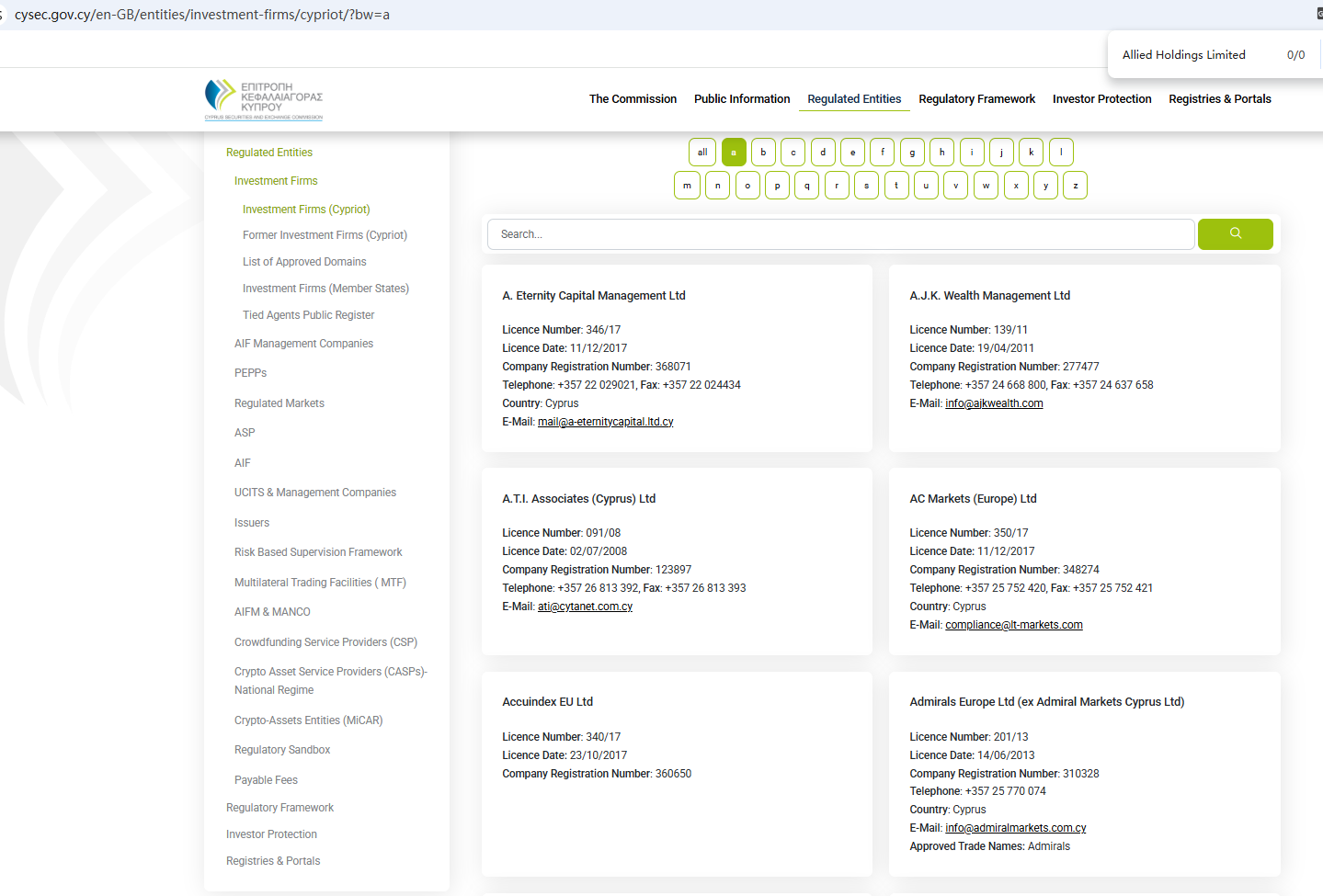Open Registries & Portals top menu

(1219, 99)
